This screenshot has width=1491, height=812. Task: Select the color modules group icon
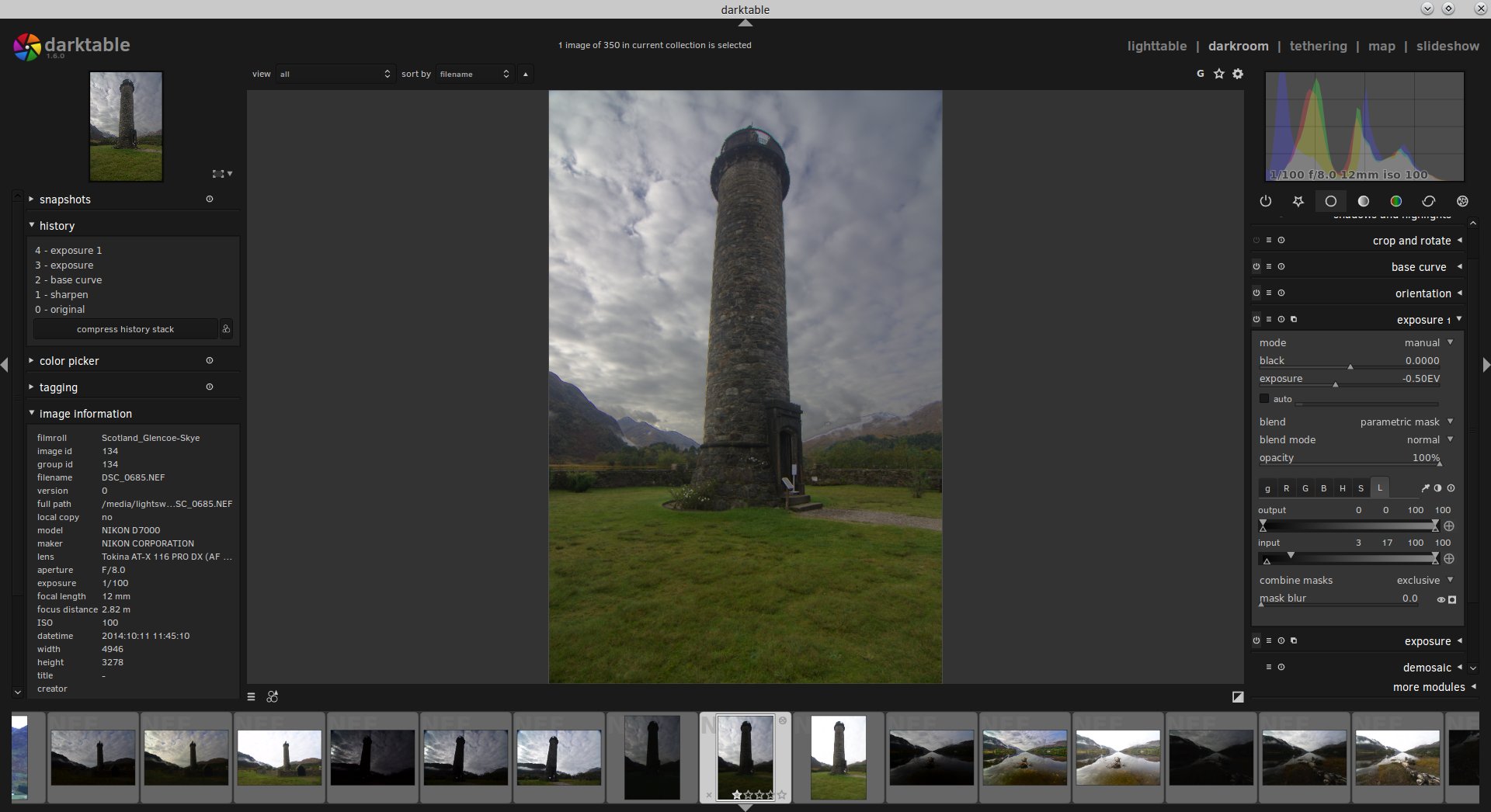[x=1395, y=201]
